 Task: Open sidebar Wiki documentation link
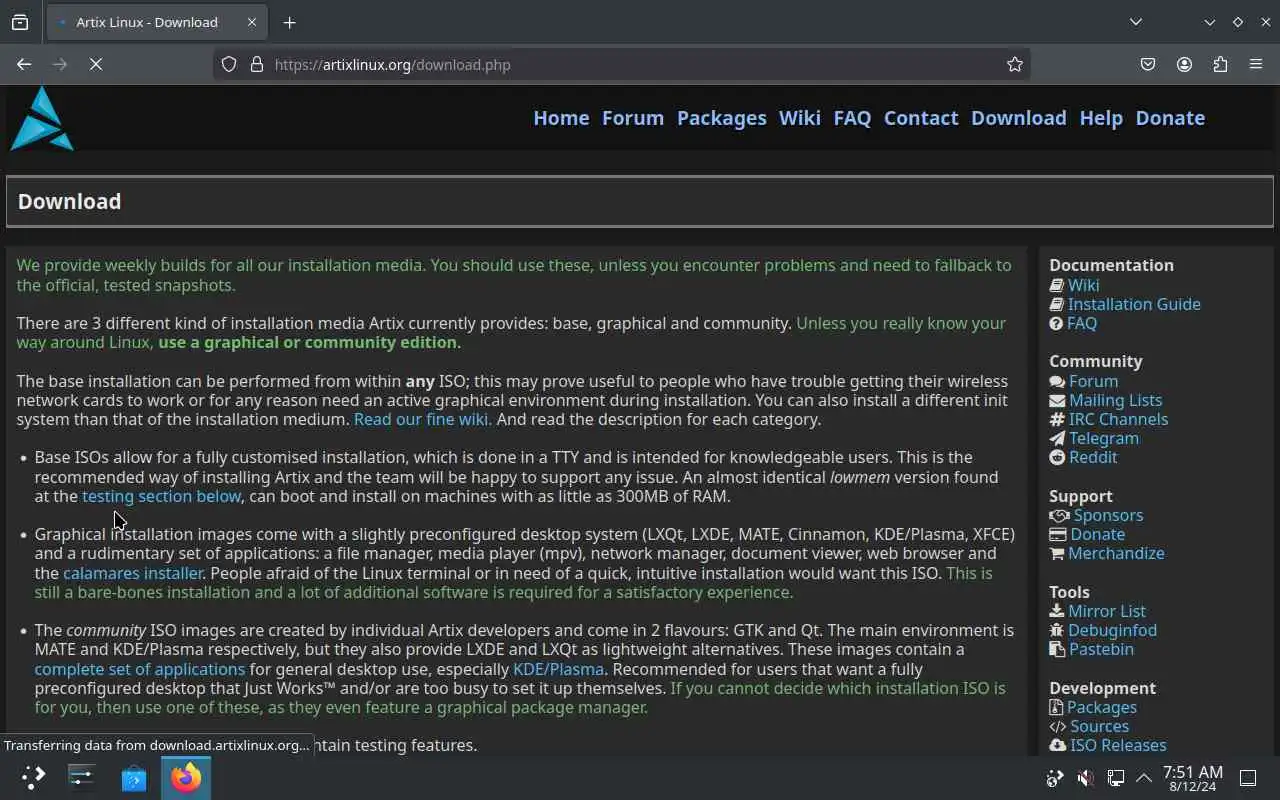tap(1083, 285)
